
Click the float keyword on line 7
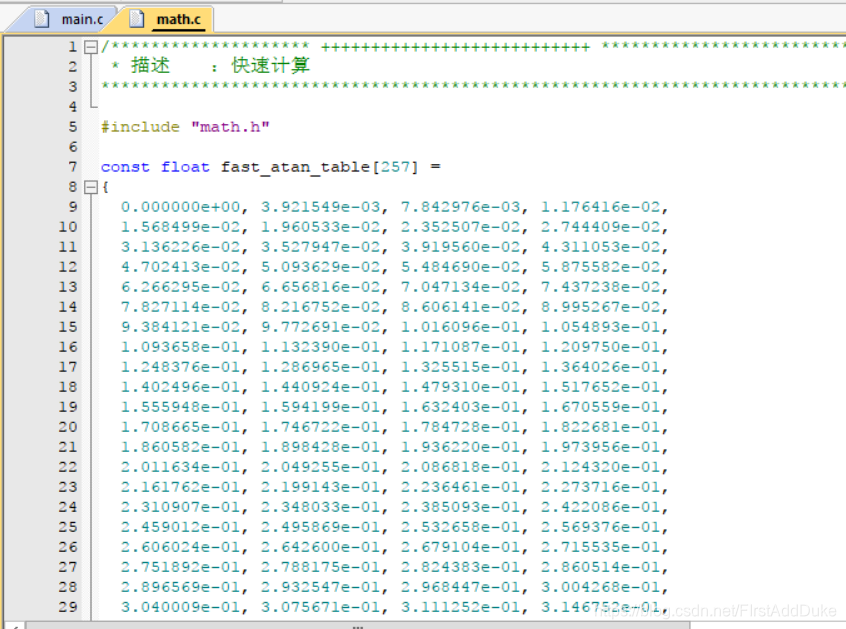tap(185, 167)
